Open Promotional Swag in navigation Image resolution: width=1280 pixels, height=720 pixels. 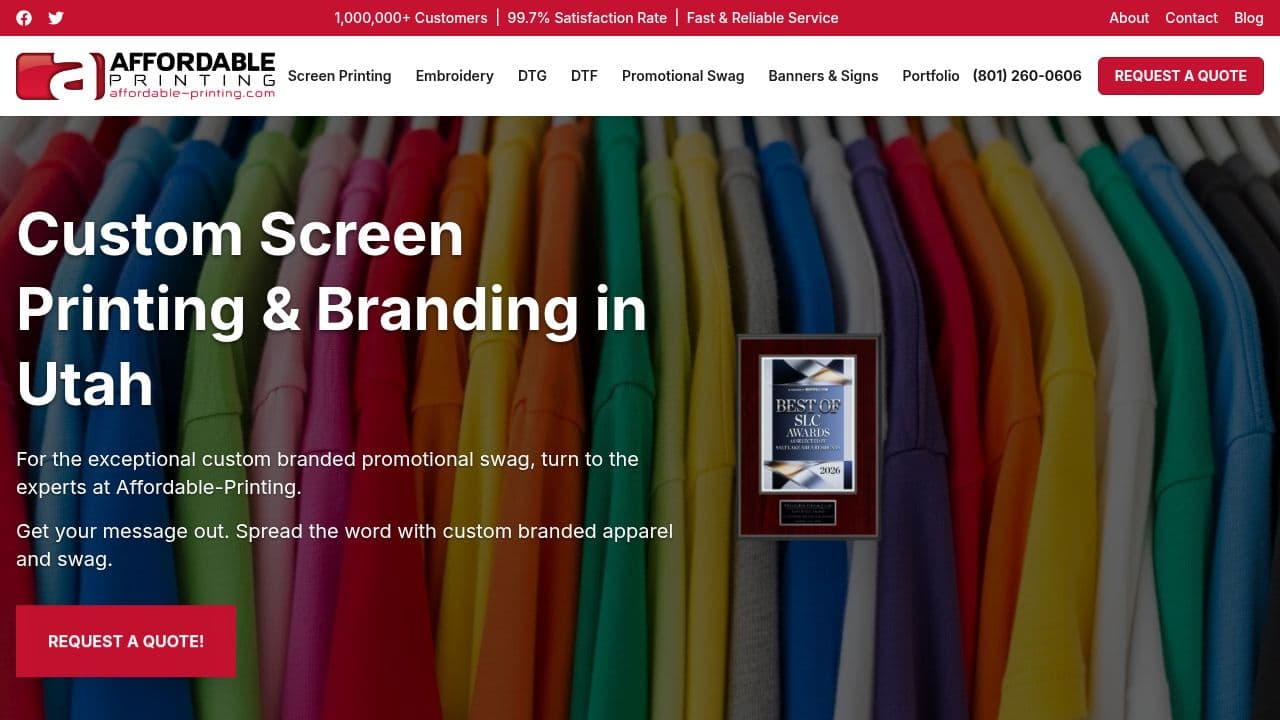683,76
